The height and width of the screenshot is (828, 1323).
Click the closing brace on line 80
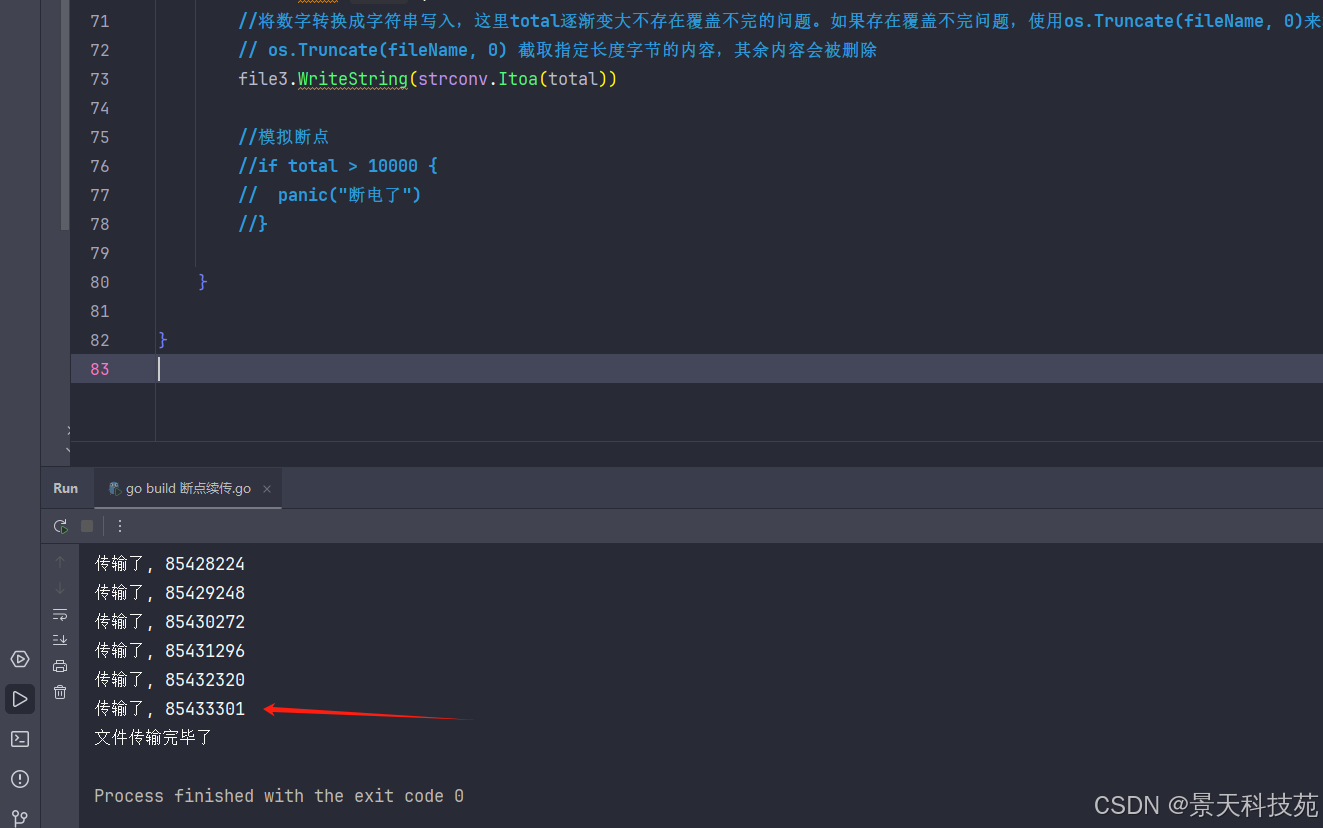(x=203, y=282)
